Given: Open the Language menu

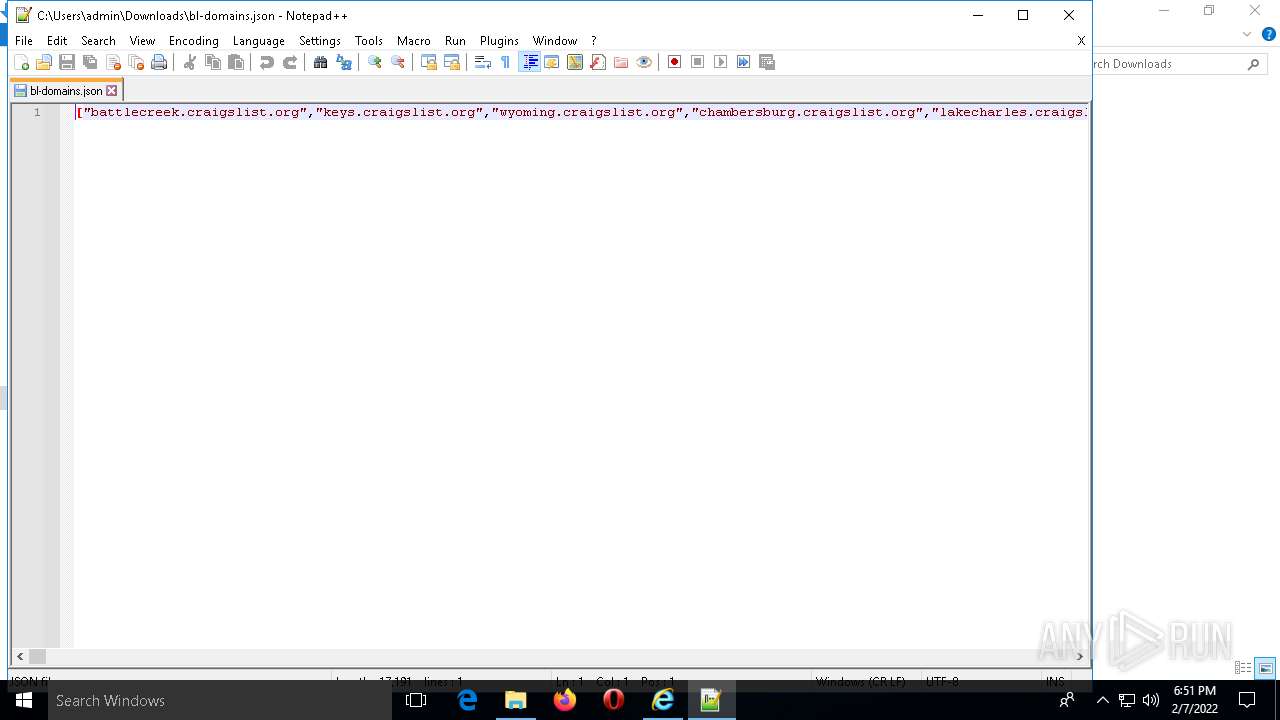Looking at the screenshot, I should click(259, 41).
